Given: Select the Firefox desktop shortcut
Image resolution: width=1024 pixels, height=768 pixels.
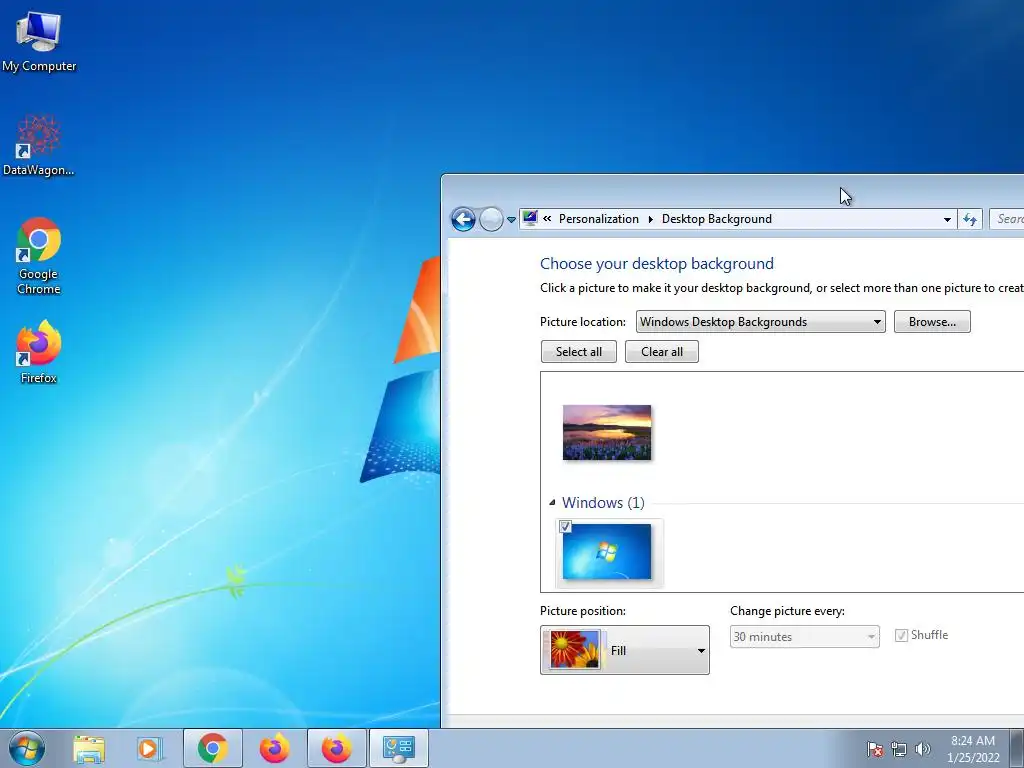Looking at the screenshot, I should [39, 352].
